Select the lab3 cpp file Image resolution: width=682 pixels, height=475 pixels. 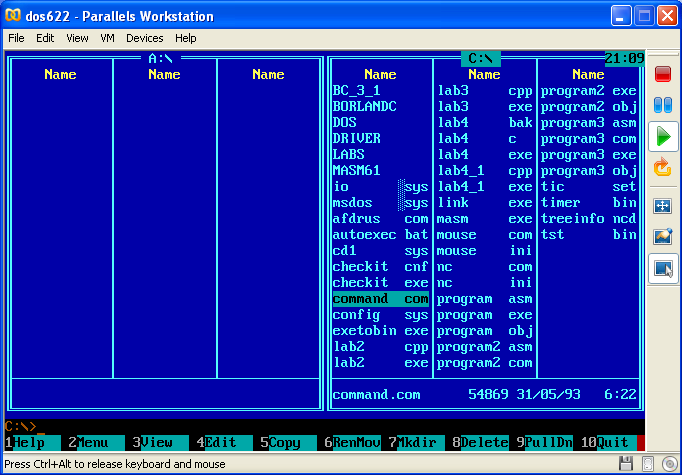coord(485,90)
